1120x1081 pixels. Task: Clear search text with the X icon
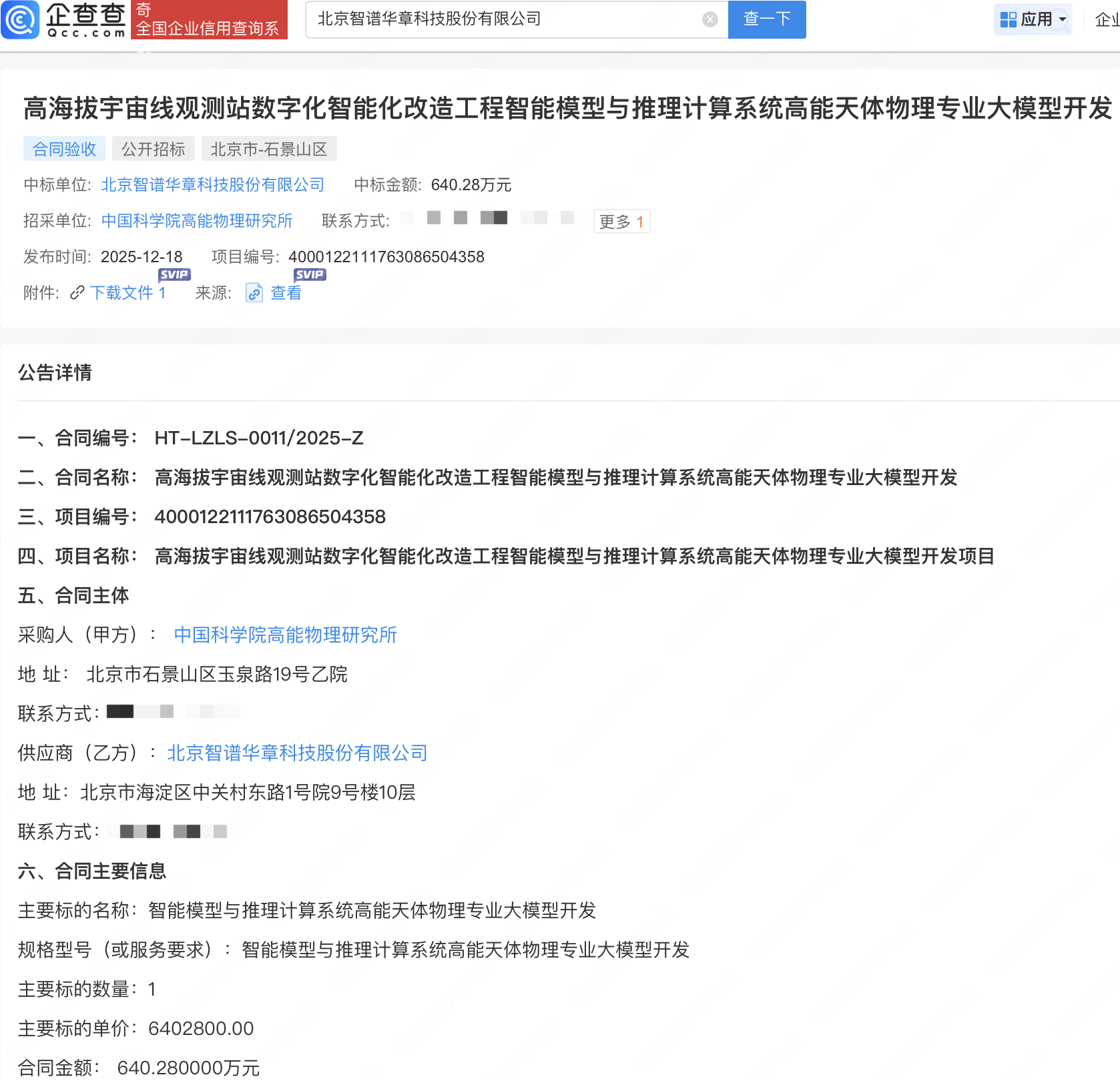point(710,19)
